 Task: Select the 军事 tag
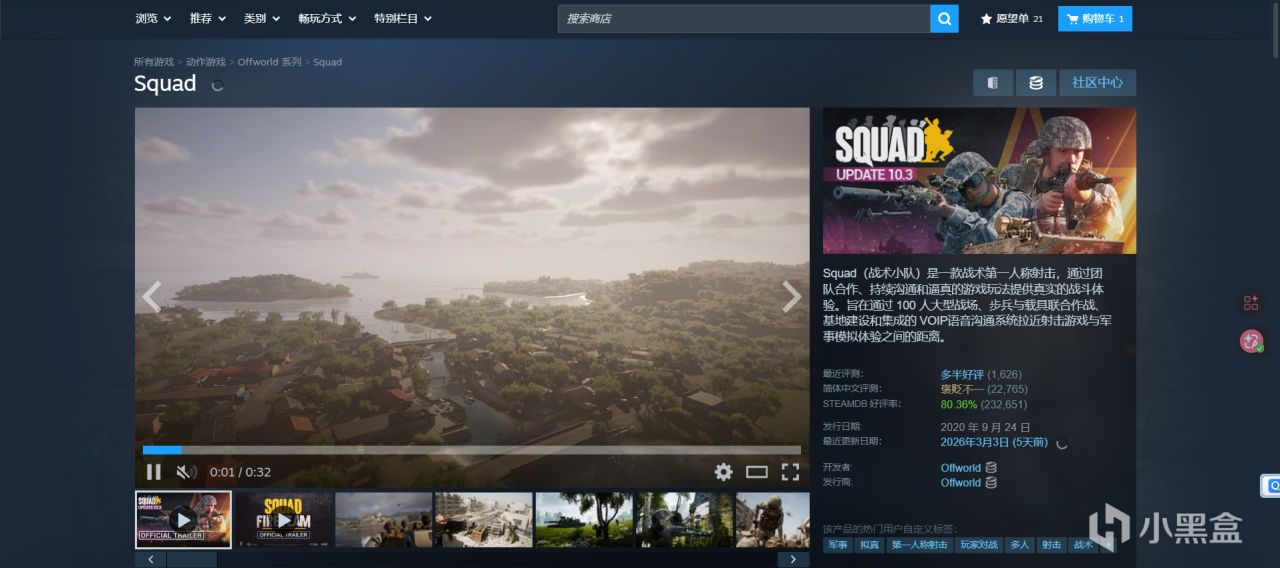pos(838,545)
